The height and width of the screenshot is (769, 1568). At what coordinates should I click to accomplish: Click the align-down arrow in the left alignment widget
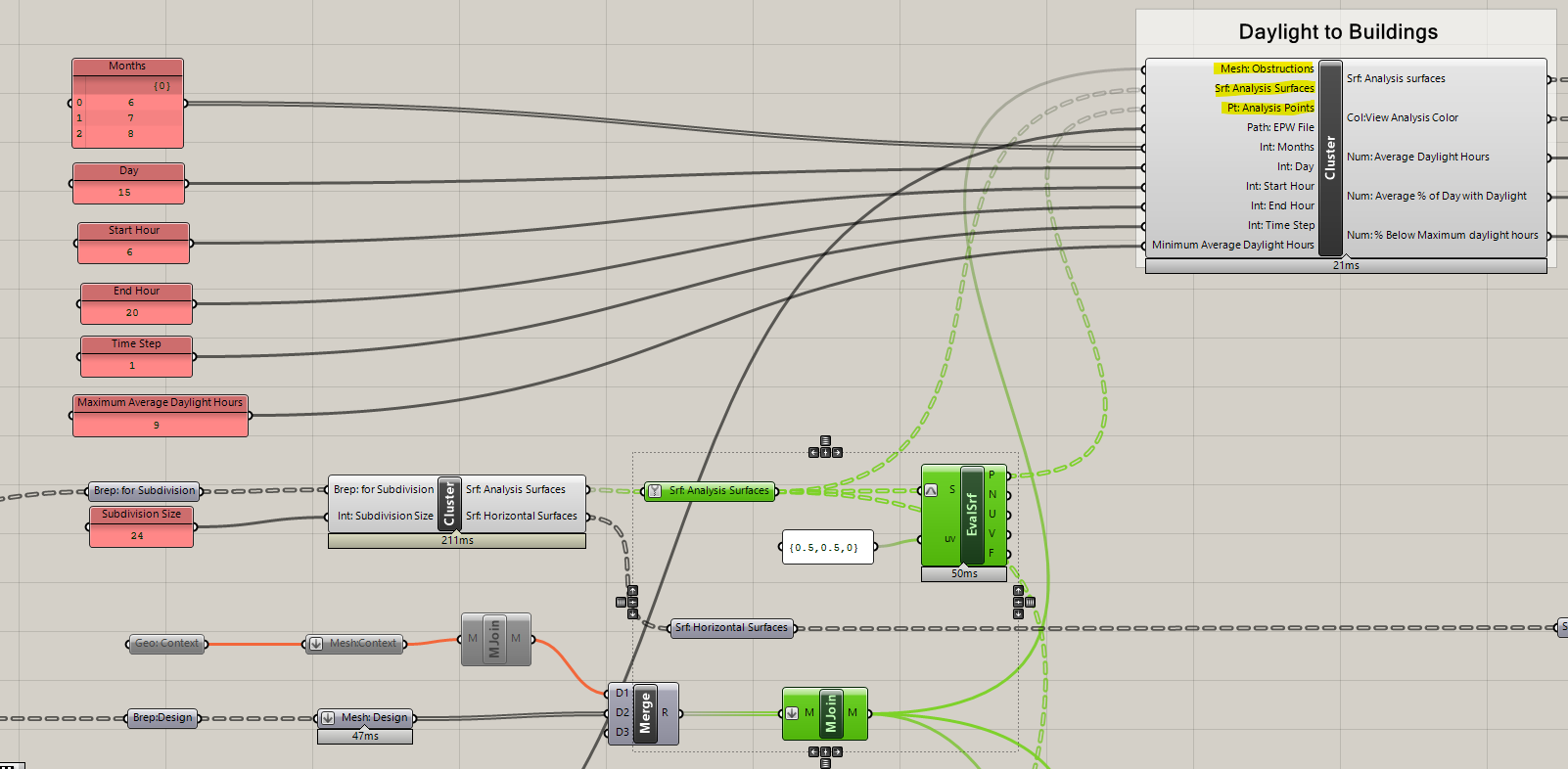(x=632, y=613)
